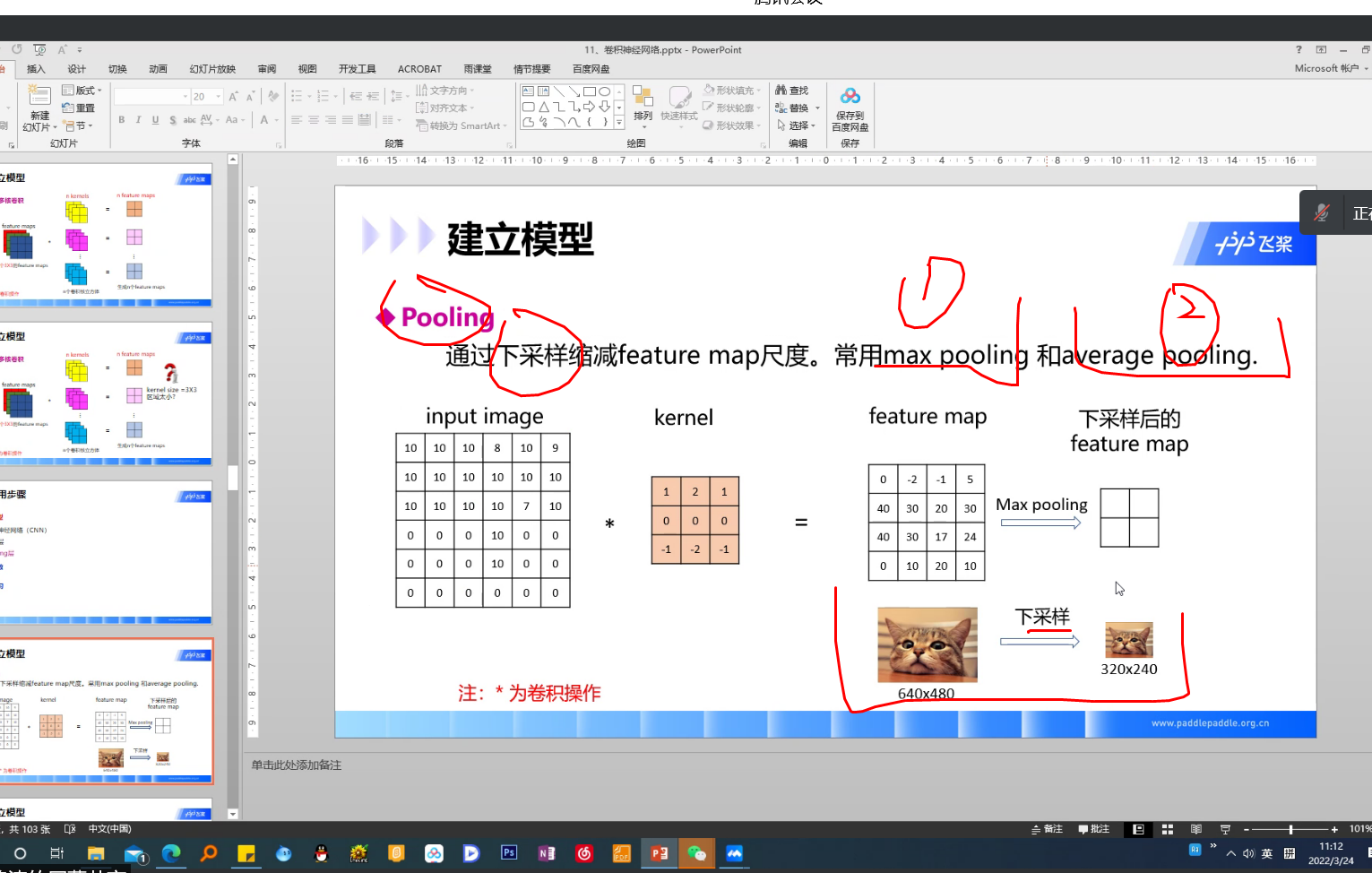Screen dimensions: 1372x873
Task: Click the font name combo box
Action: (151, 97)
